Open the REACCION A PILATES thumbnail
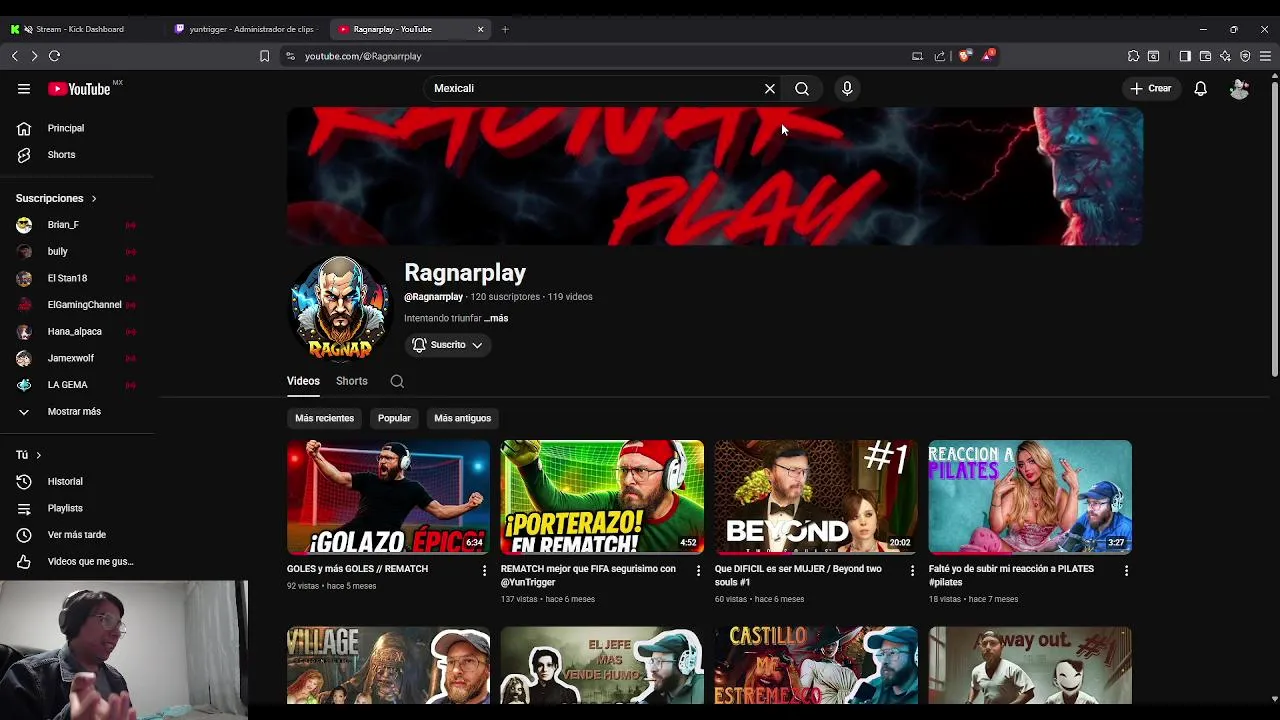This screenshot has height=720, width=1280. click(x=1030, y=497)
